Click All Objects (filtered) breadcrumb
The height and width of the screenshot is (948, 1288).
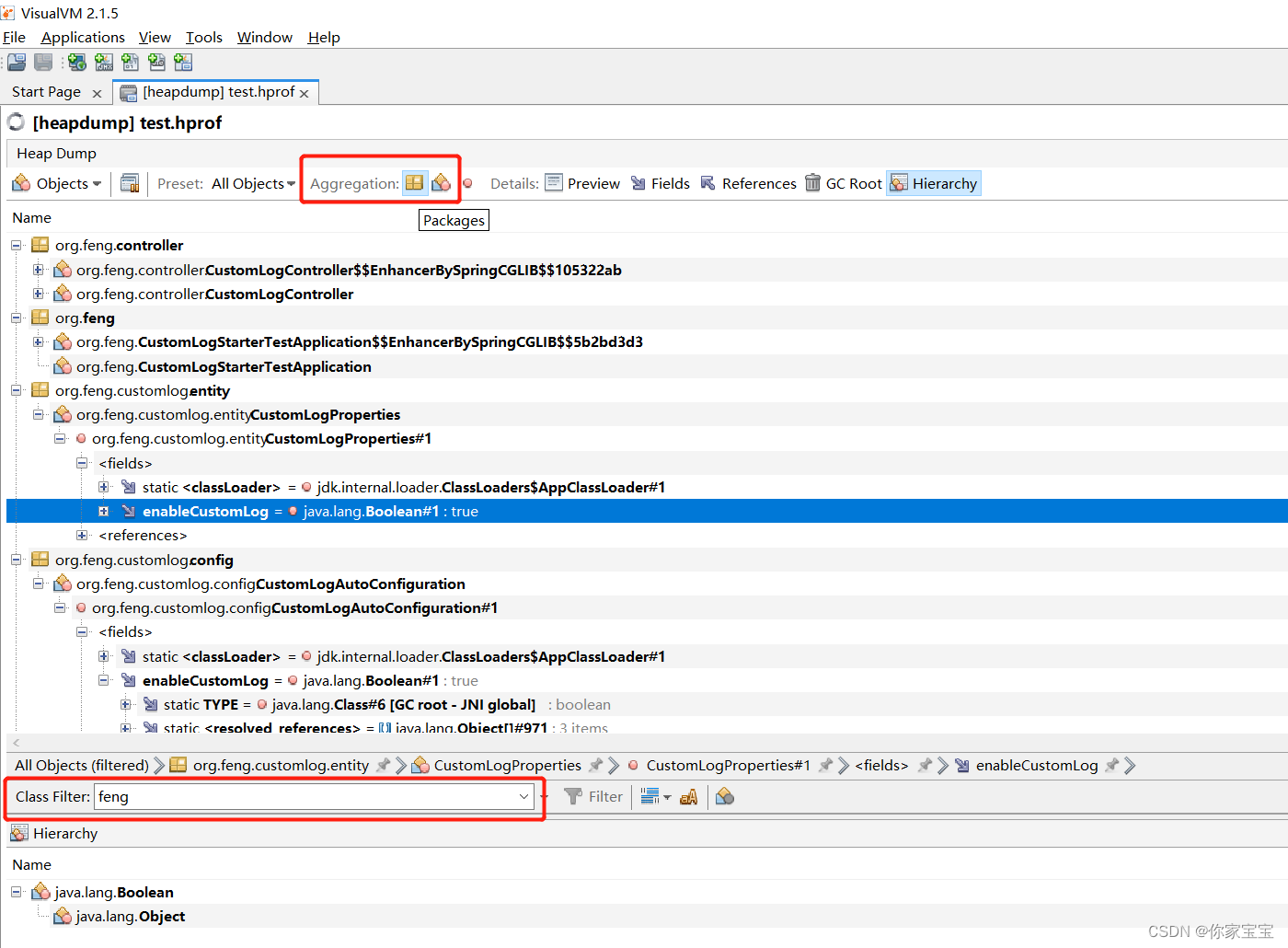(x=81, y=765)
